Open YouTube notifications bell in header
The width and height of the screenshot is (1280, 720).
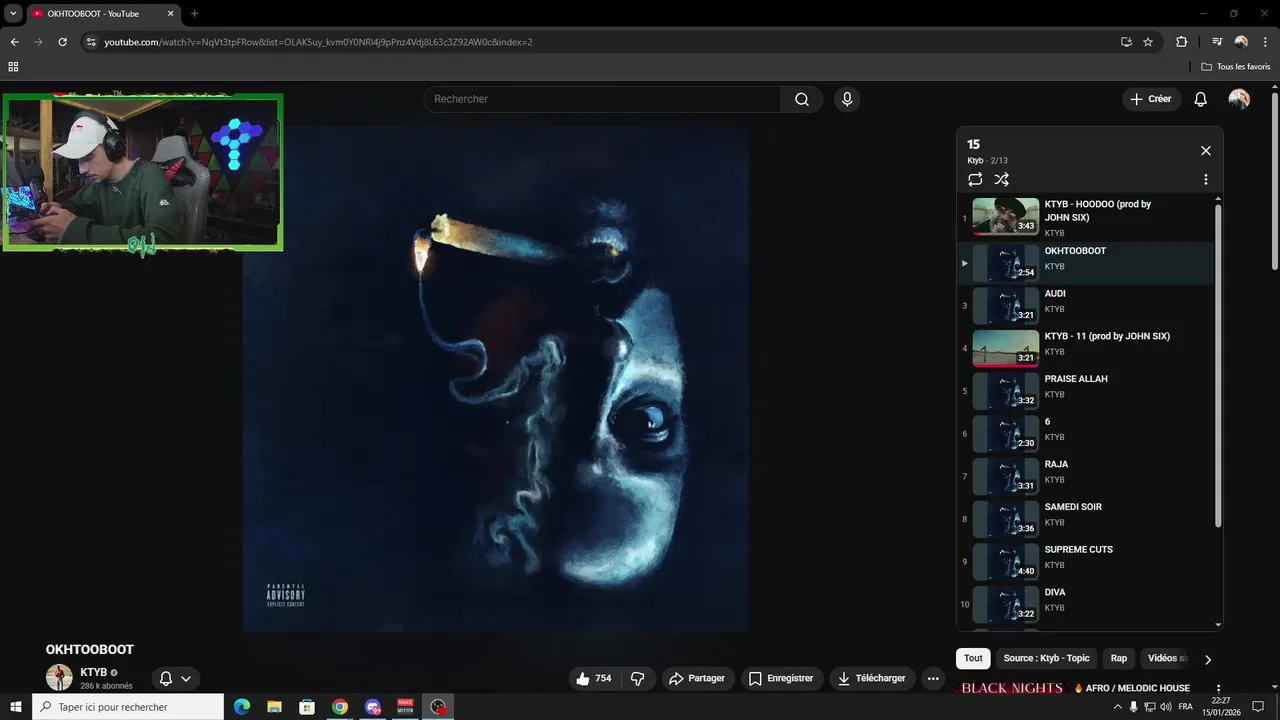point(1201,99)
